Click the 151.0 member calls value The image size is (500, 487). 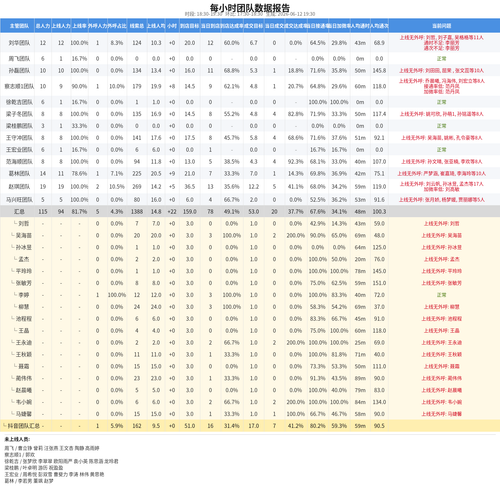(x=379, y=283)
